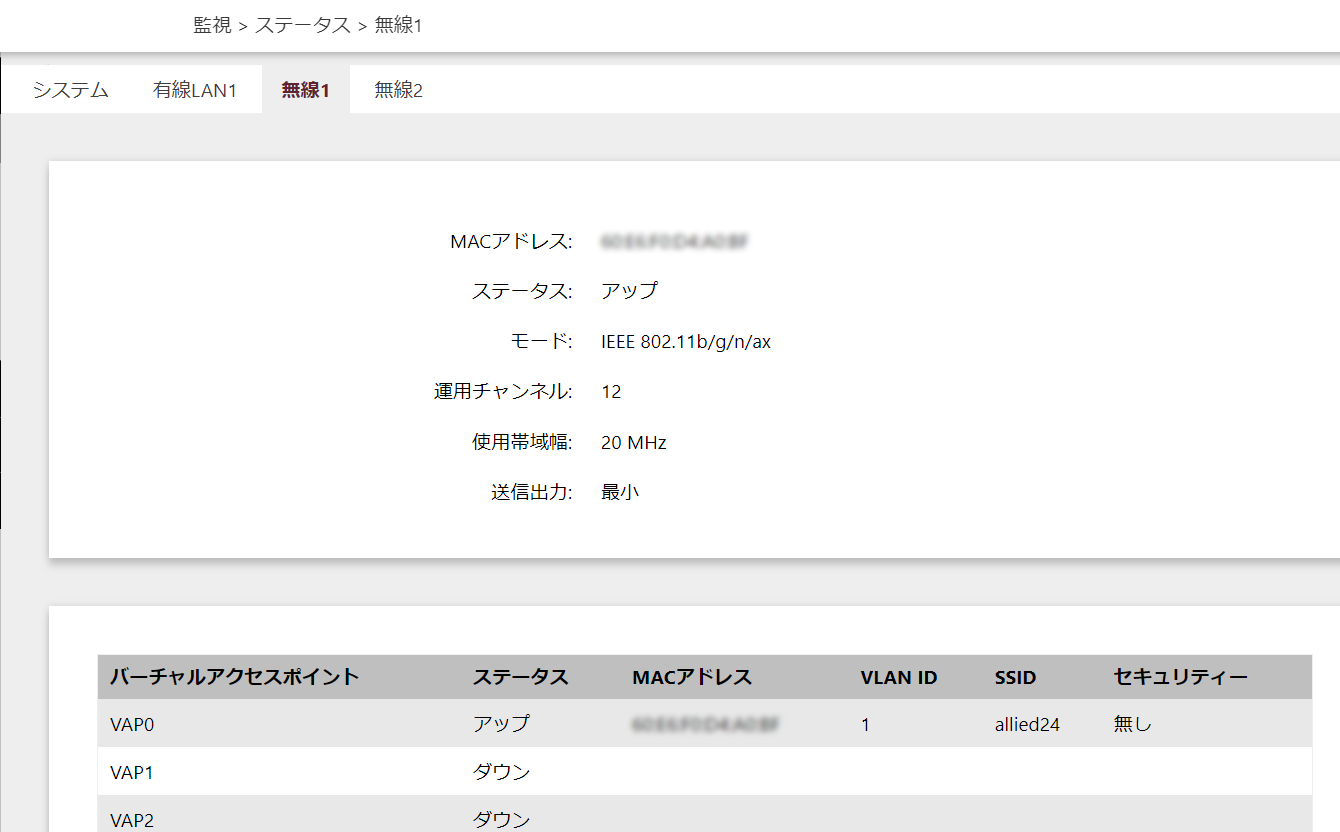Click the VLAN ID column header
Viewport: 1340px width, 832px height.
(x=898, y=678)
